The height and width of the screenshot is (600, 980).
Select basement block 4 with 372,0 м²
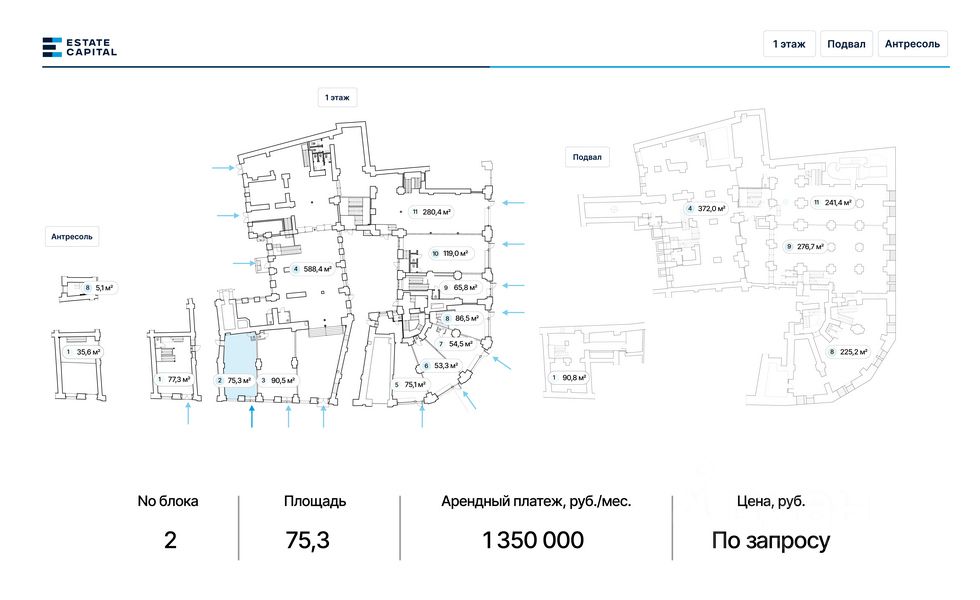(x=706, y=208)
